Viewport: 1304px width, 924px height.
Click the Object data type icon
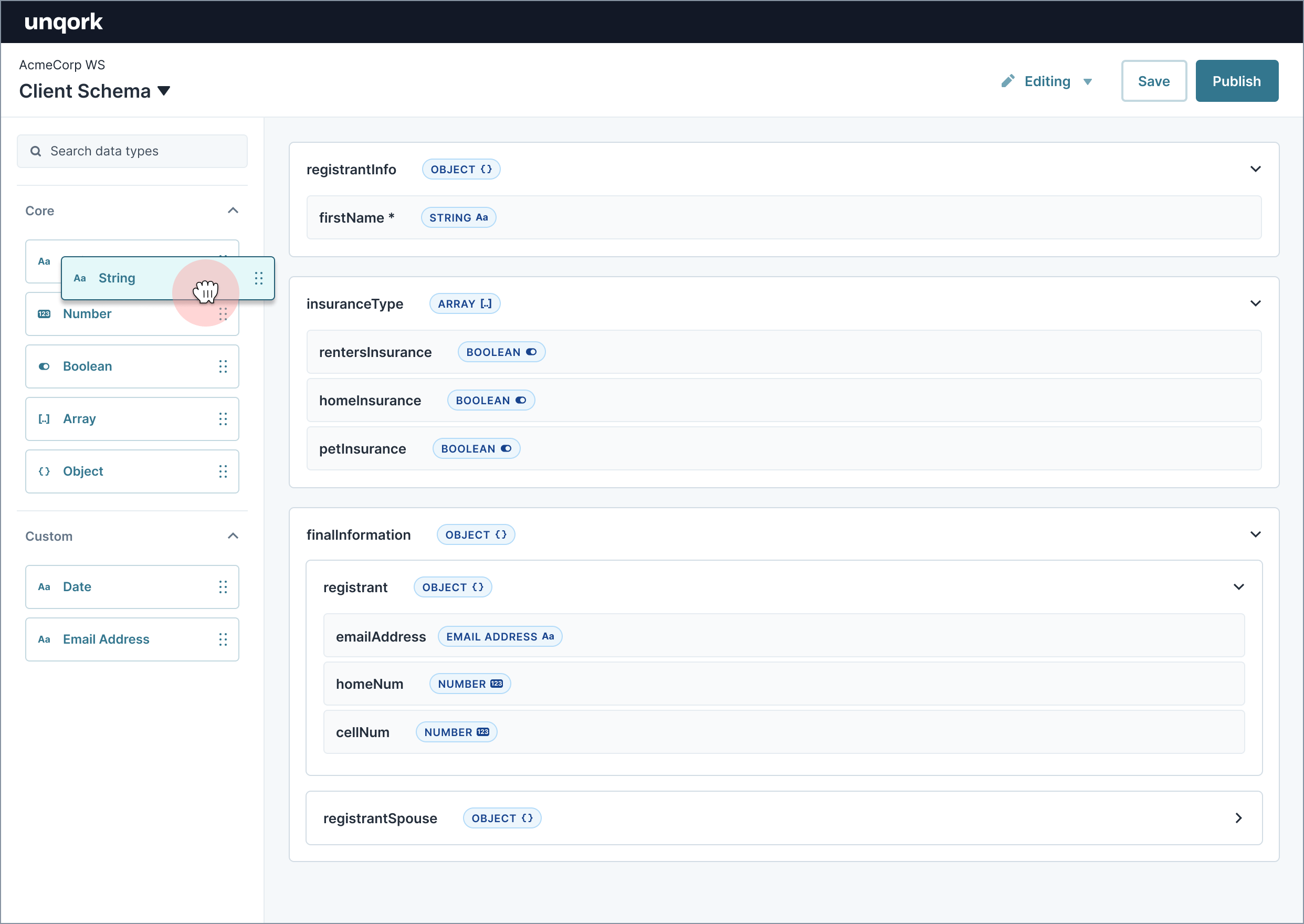[x=43, y=471]
